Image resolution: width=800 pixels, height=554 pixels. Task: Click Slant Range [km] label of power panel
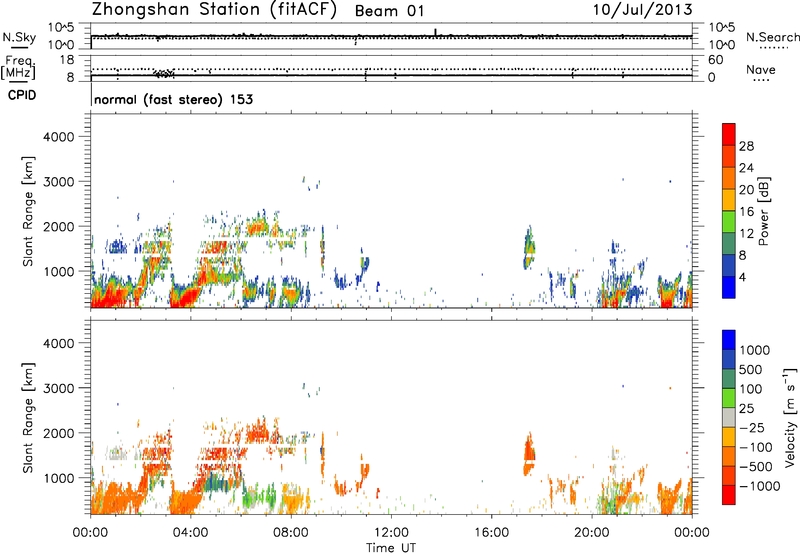(28, 211)
